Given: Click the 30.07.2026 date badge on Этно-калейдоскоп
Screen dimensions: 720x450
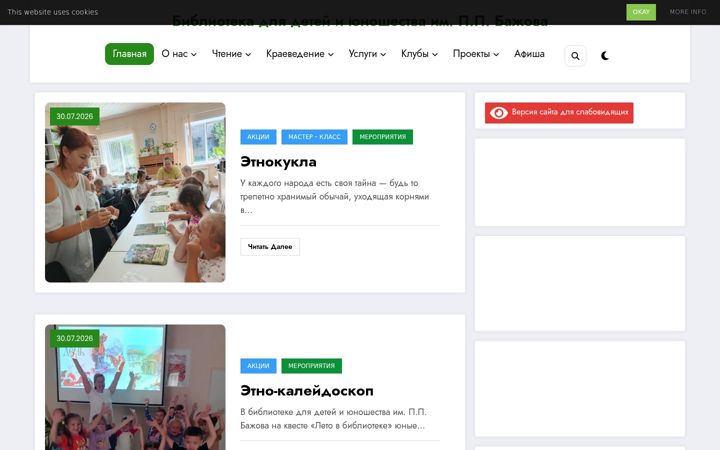Looking at the screenshot, I should click(x=75, y=338).
